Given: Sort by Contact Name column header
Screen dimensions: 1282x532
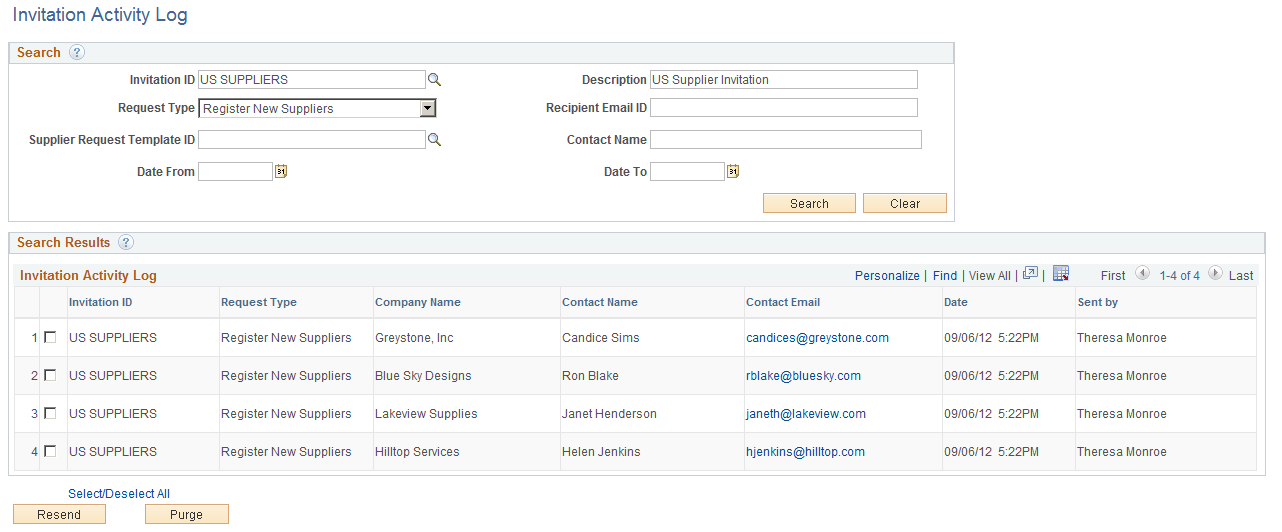Looking at the screenshot, I should (x=600, y=302).
